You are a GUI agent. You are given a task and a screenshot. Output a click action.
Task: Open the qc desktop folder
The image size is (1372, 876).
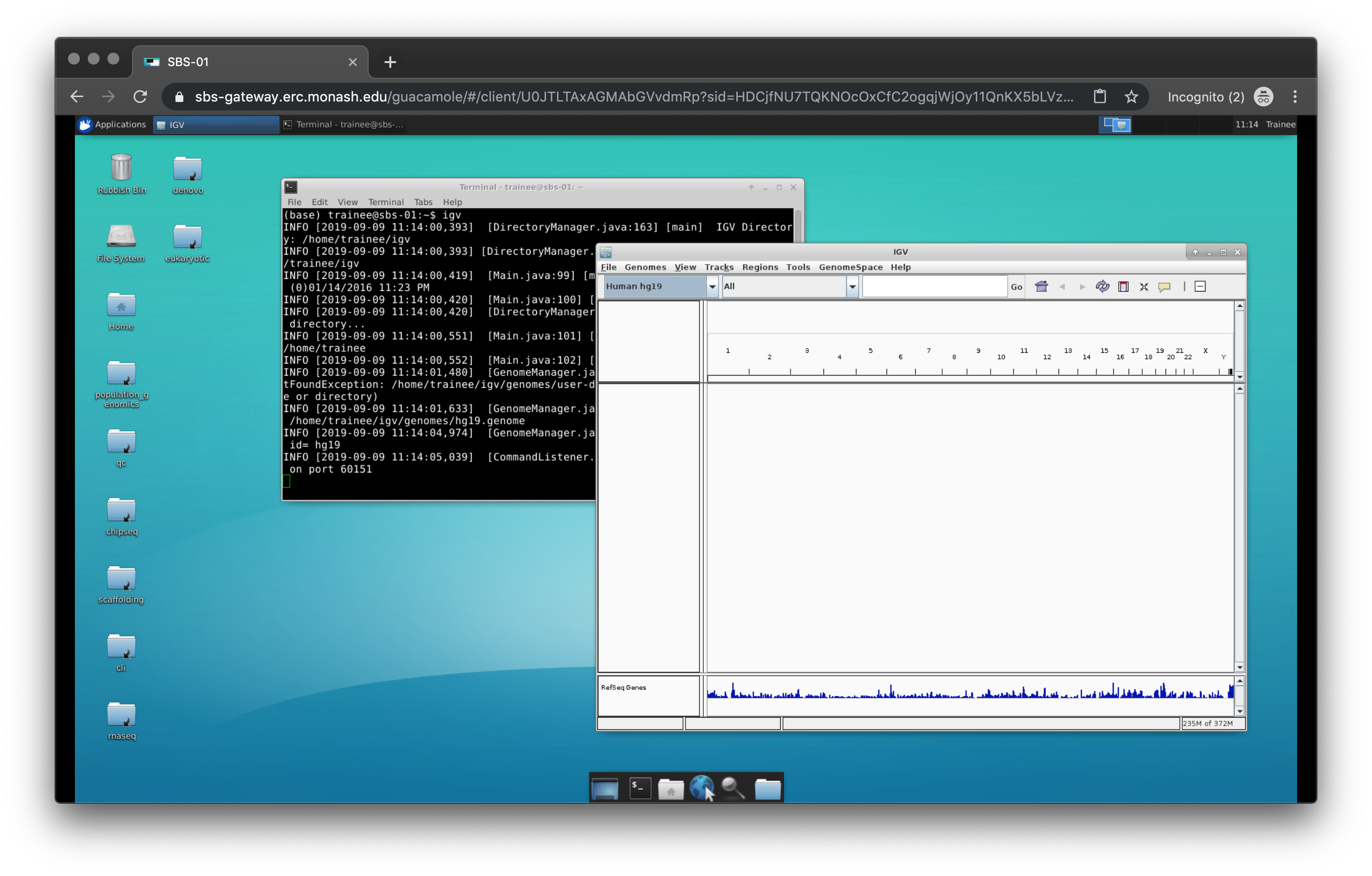point(121,448)
